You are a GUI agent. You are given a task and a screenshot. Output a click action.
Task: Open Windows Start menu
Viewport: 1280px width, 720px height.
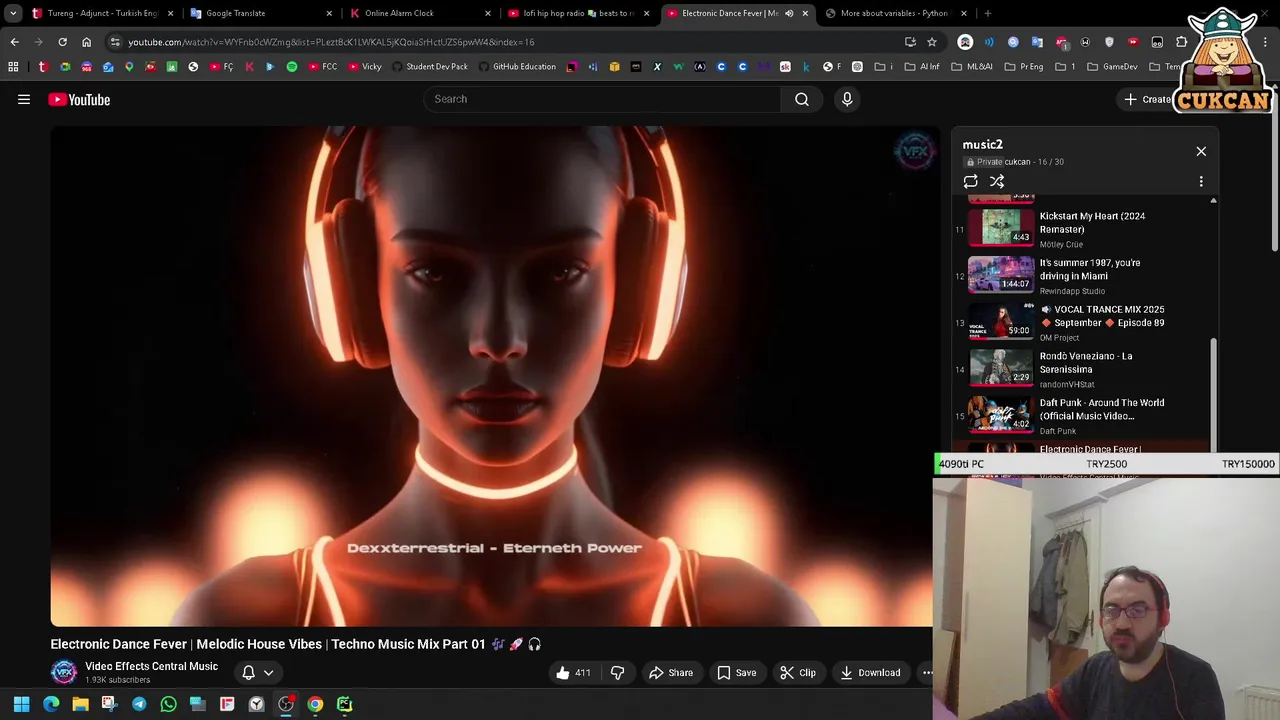pos(21,704)
